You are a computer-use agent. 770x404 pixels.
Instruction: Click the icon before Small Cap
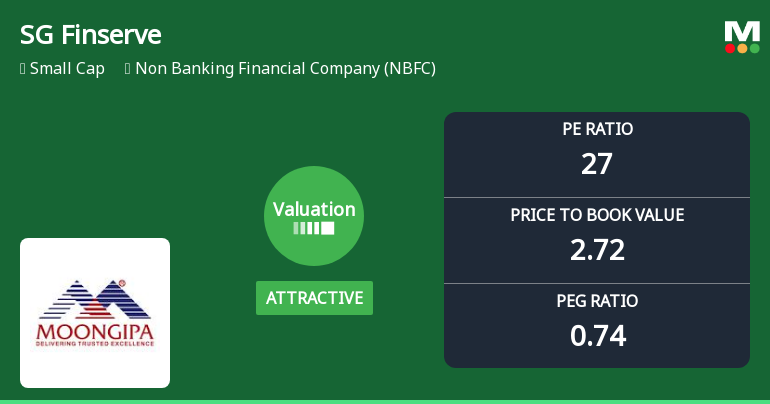coord(22,69)
